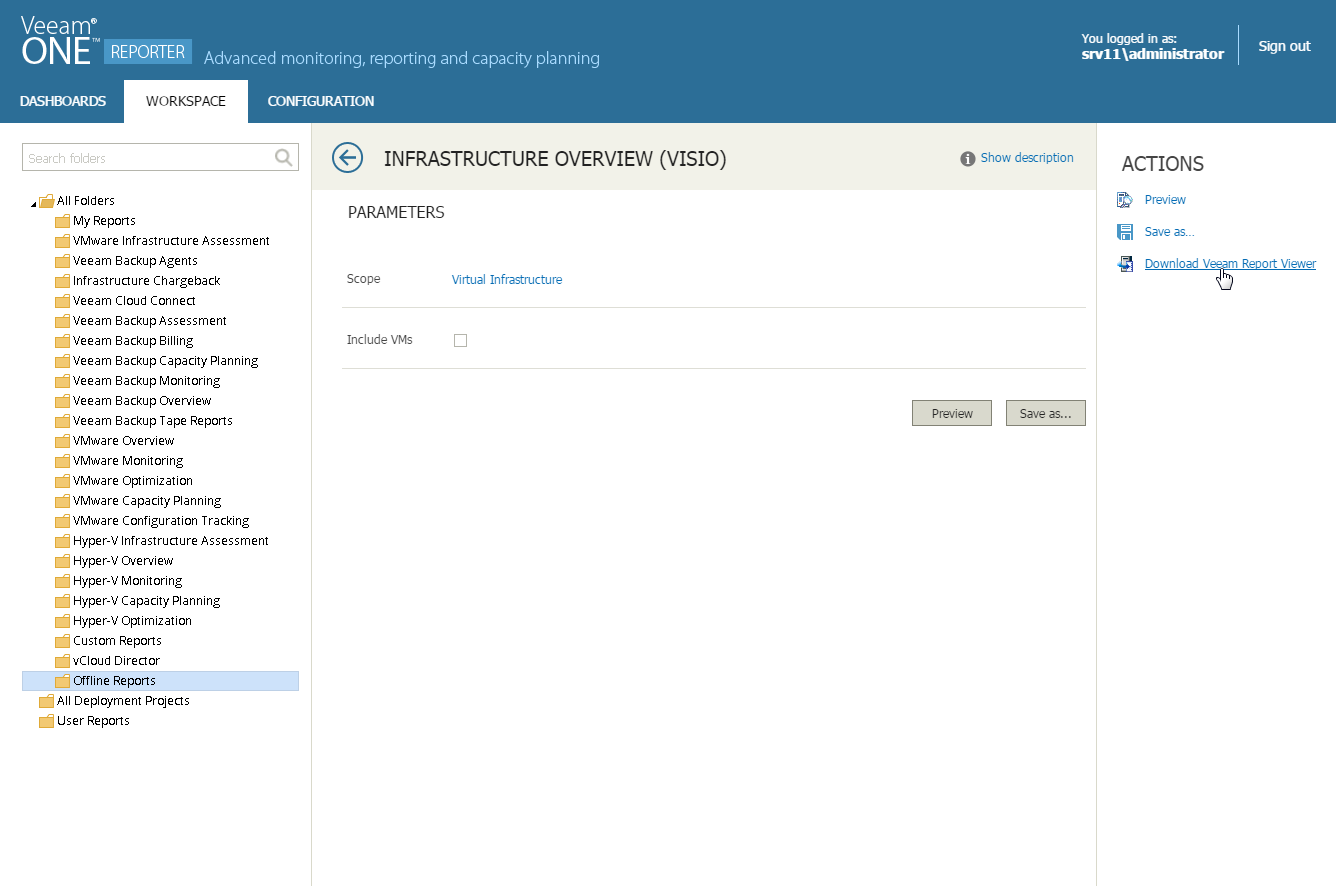The image size is (1336, 886).
Task: Click the Save as action disk icon
Action: pos(1125,232)
